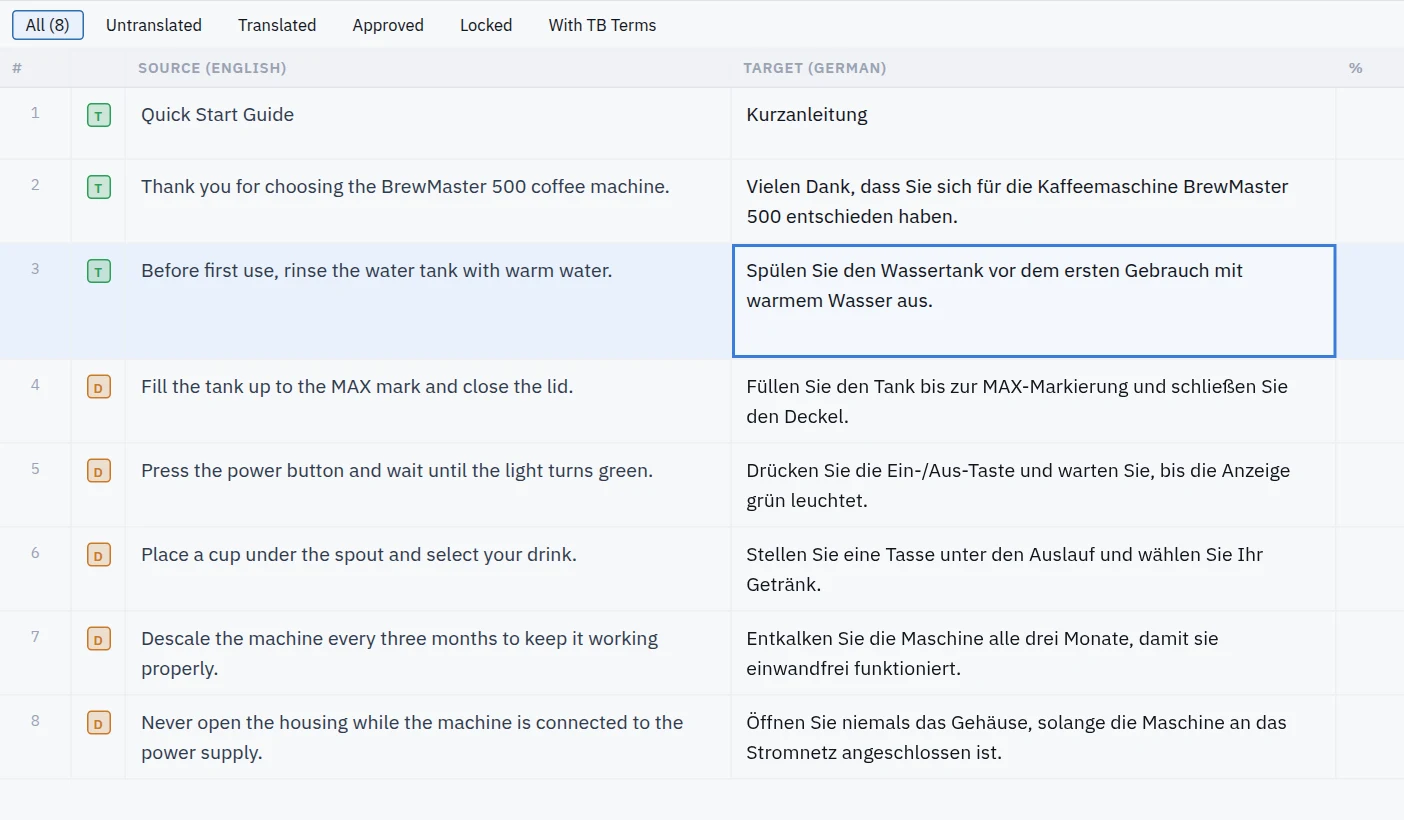Click the draft status badge on segment 4

click(98, 387)
